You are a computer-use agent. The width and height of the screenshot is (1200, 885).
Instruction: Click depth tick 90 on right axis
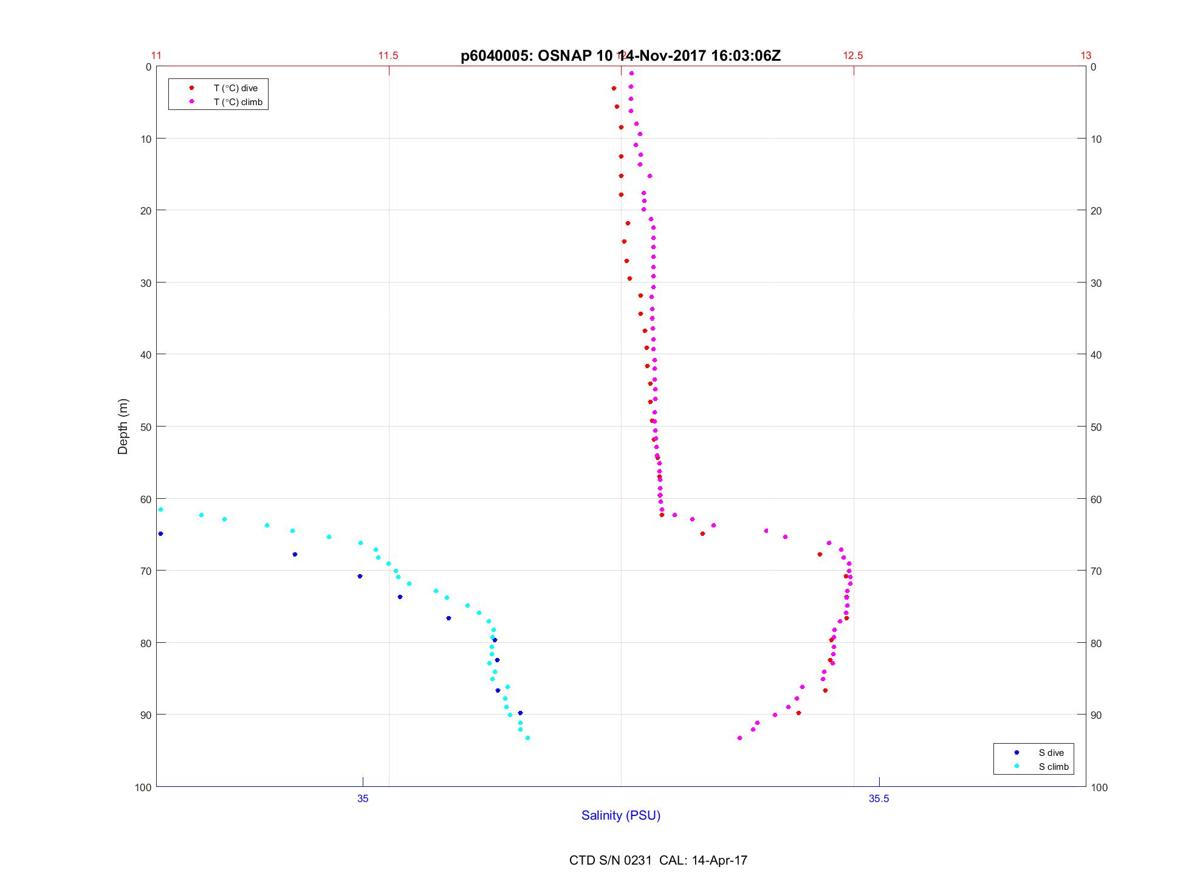click(1097, 715)
